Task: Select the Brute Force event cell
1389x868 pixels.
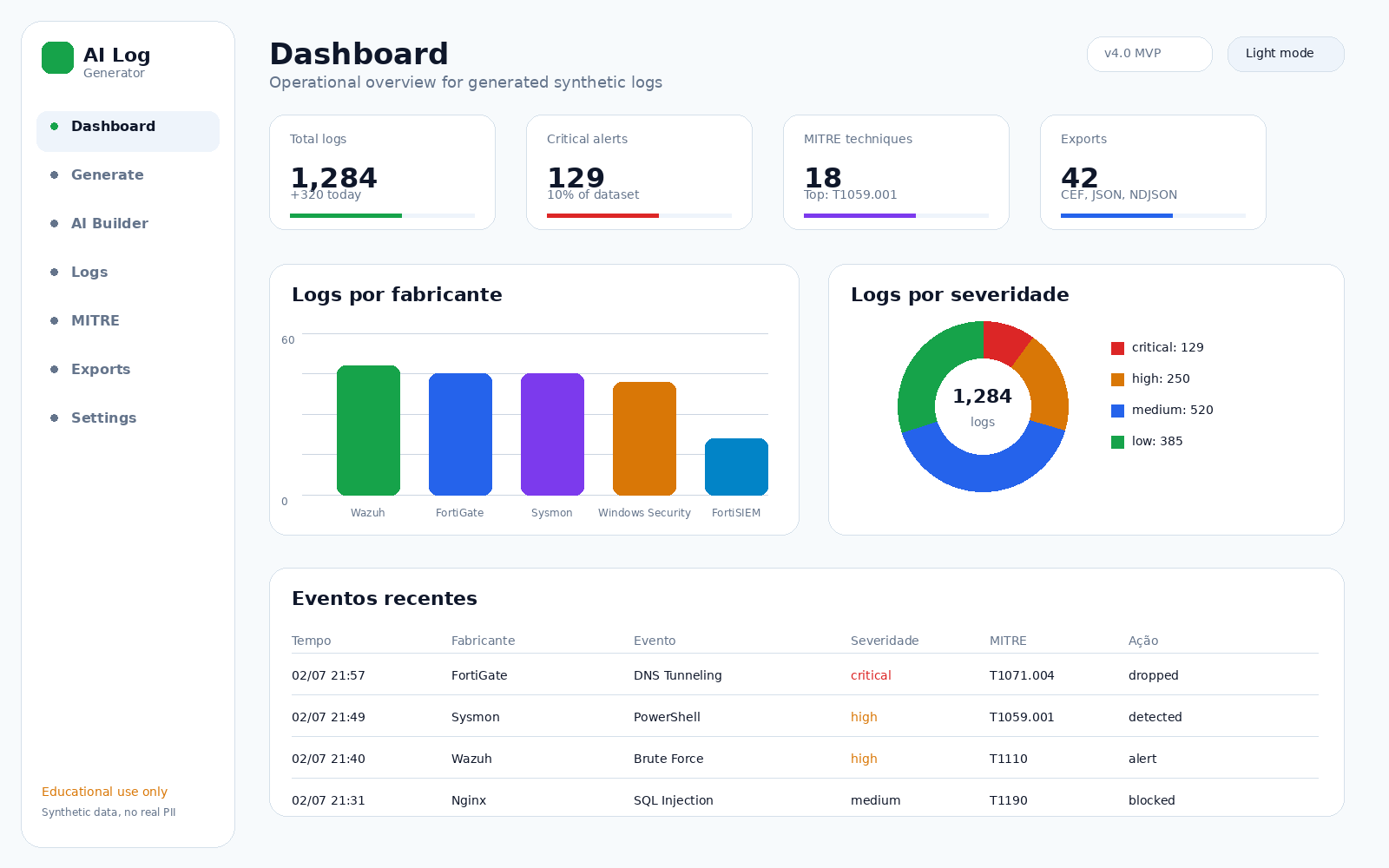Action: click(668, 759)
